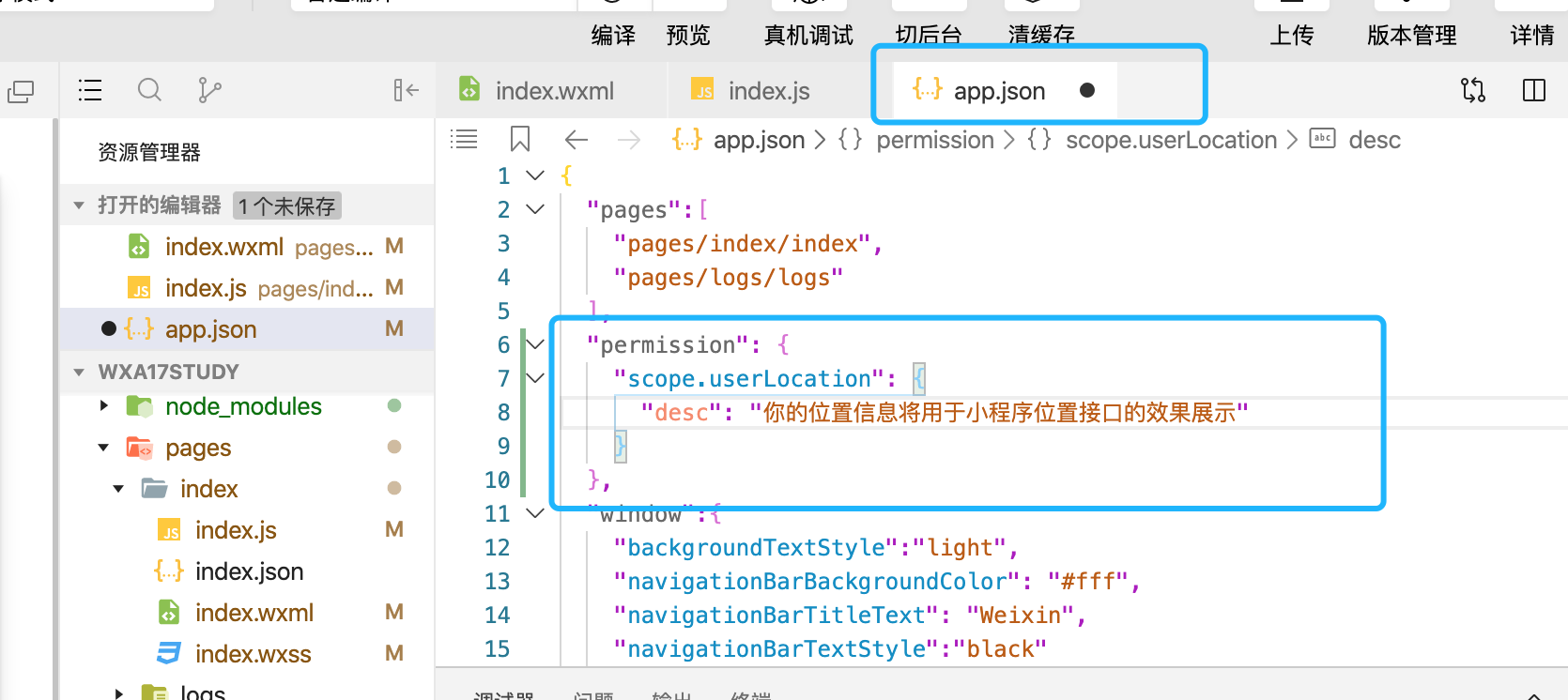
Task: Click line number 13 in gutter
Action: 497,582
